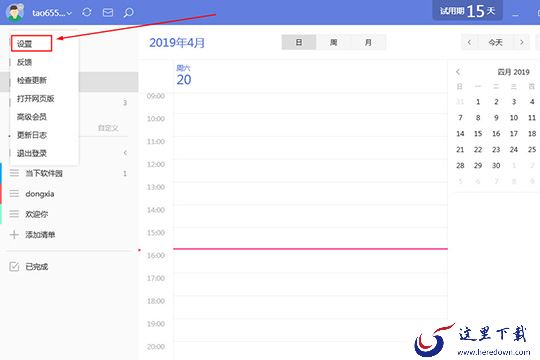
Task: Click the handle icon beside 当下软件园
Action: coord(14,173)
